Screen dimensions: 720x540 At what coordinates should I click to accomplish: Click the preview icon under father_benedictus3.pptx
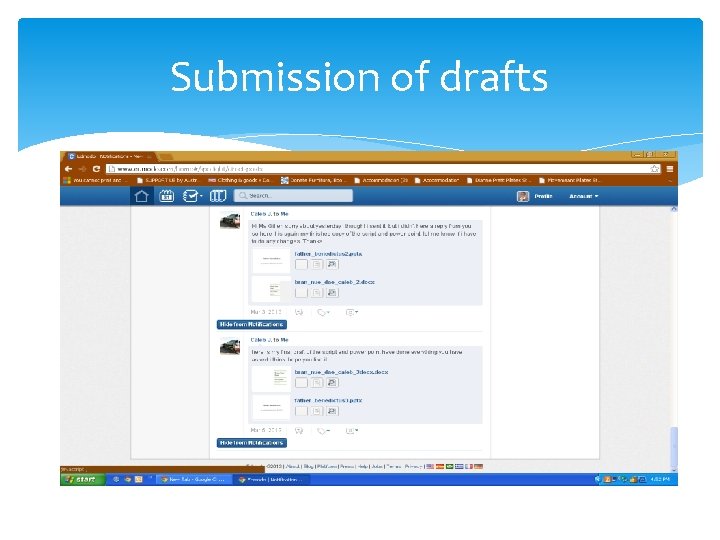click(332, 411)
